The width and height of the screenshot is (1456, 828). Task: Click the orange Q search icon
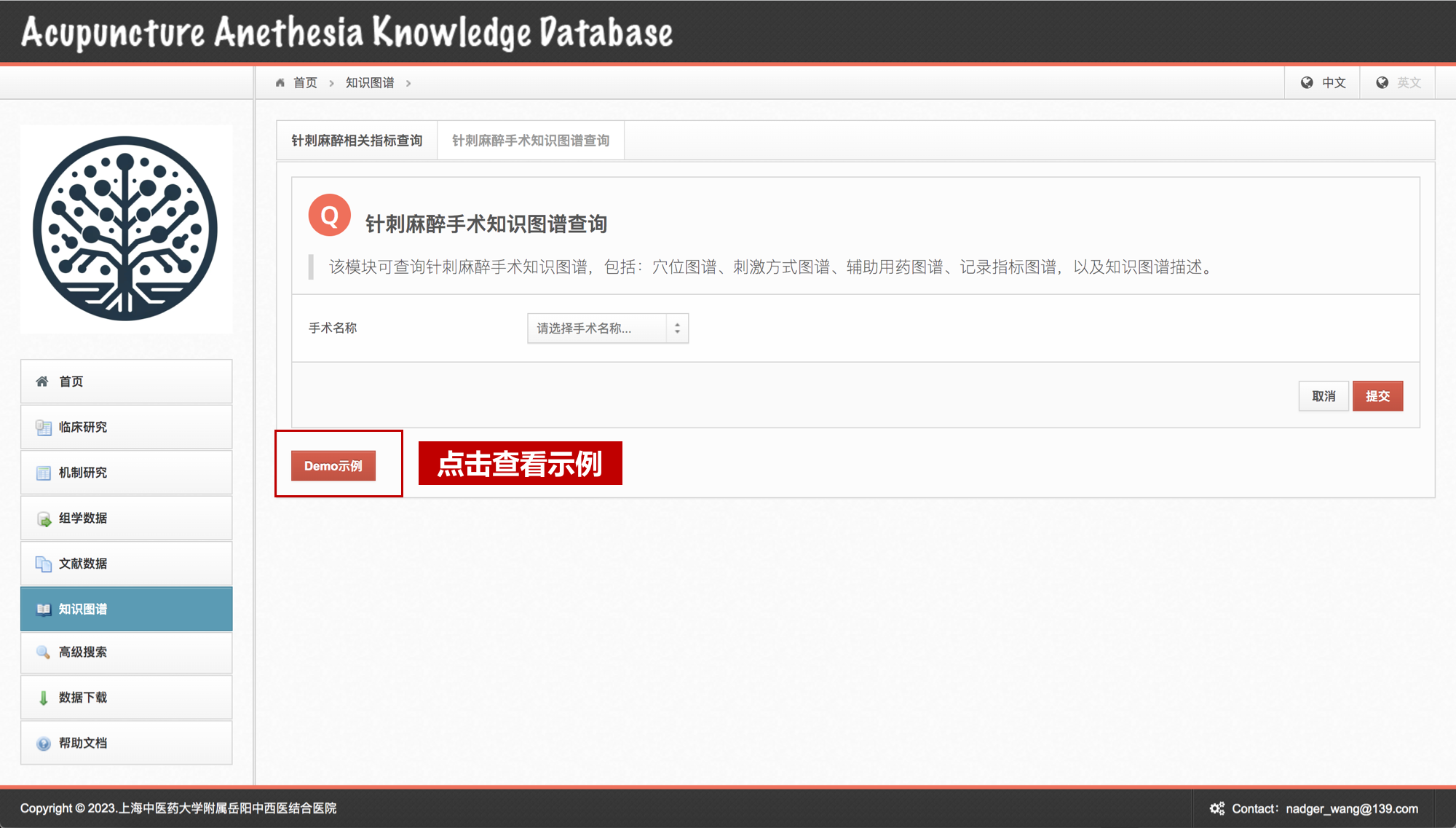(329, 216)
